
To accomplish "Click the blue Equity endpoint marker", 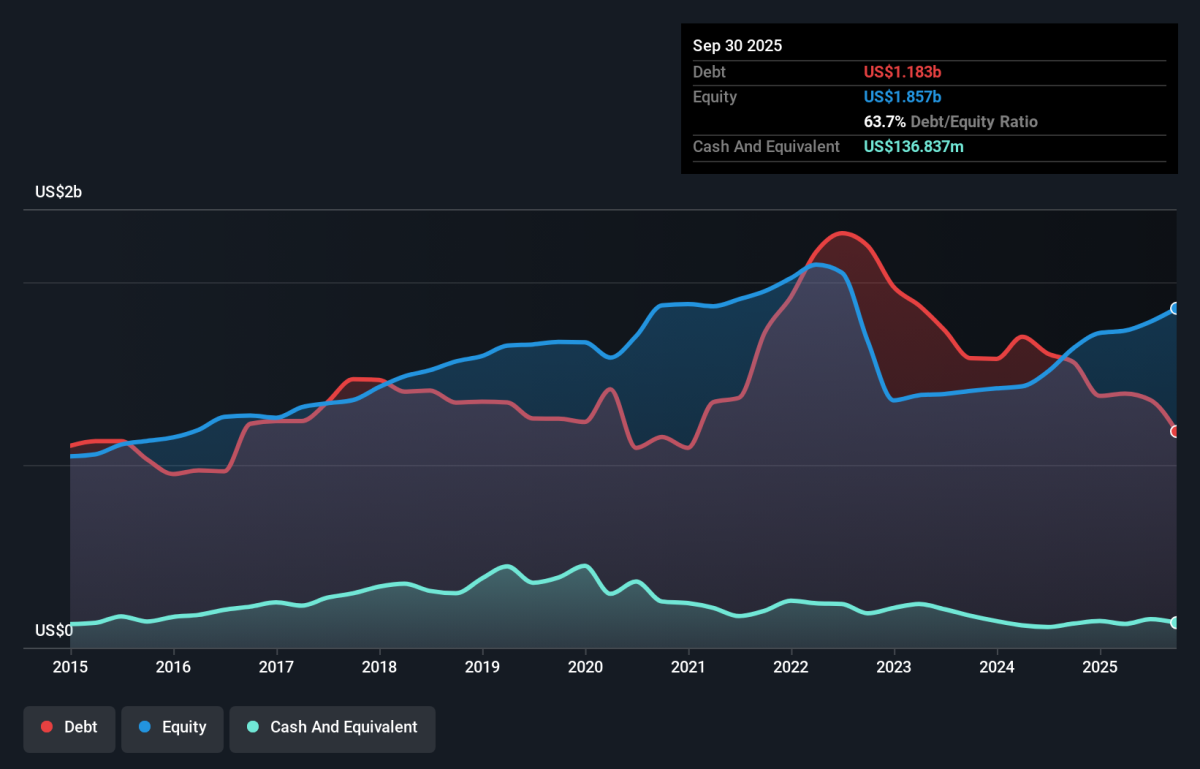I will (x=1176, y=308).
